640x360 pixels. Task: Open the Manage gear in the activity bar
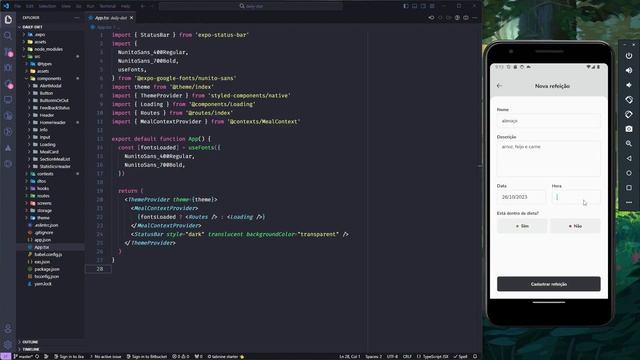(x=8, y=344)
